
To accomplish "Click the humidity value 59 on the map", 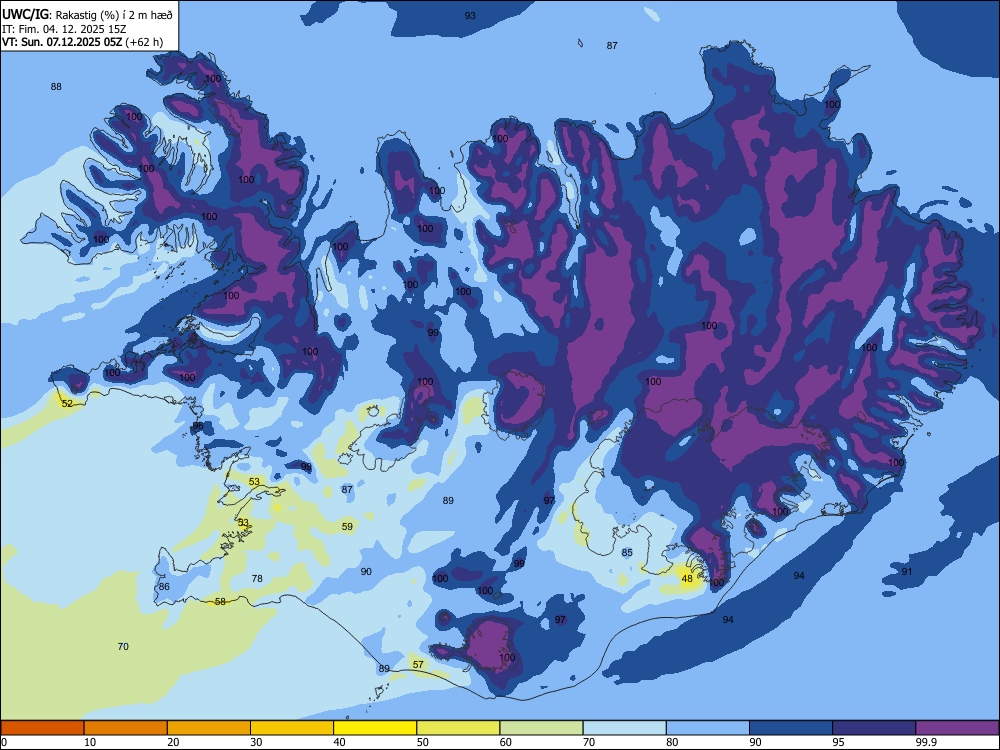I will coord(347,526).
